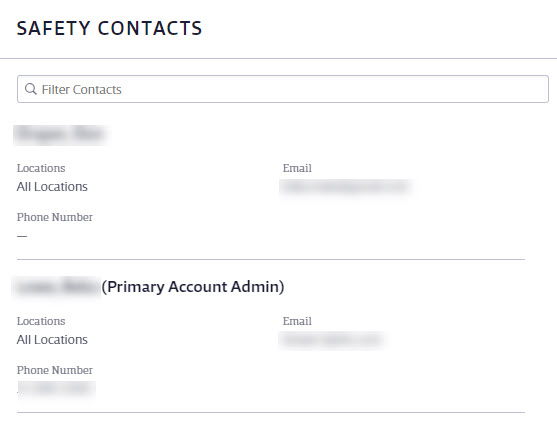Click the primary admin's blurred email address
This screenshot has width=557, height=428.
pos(332,340)
